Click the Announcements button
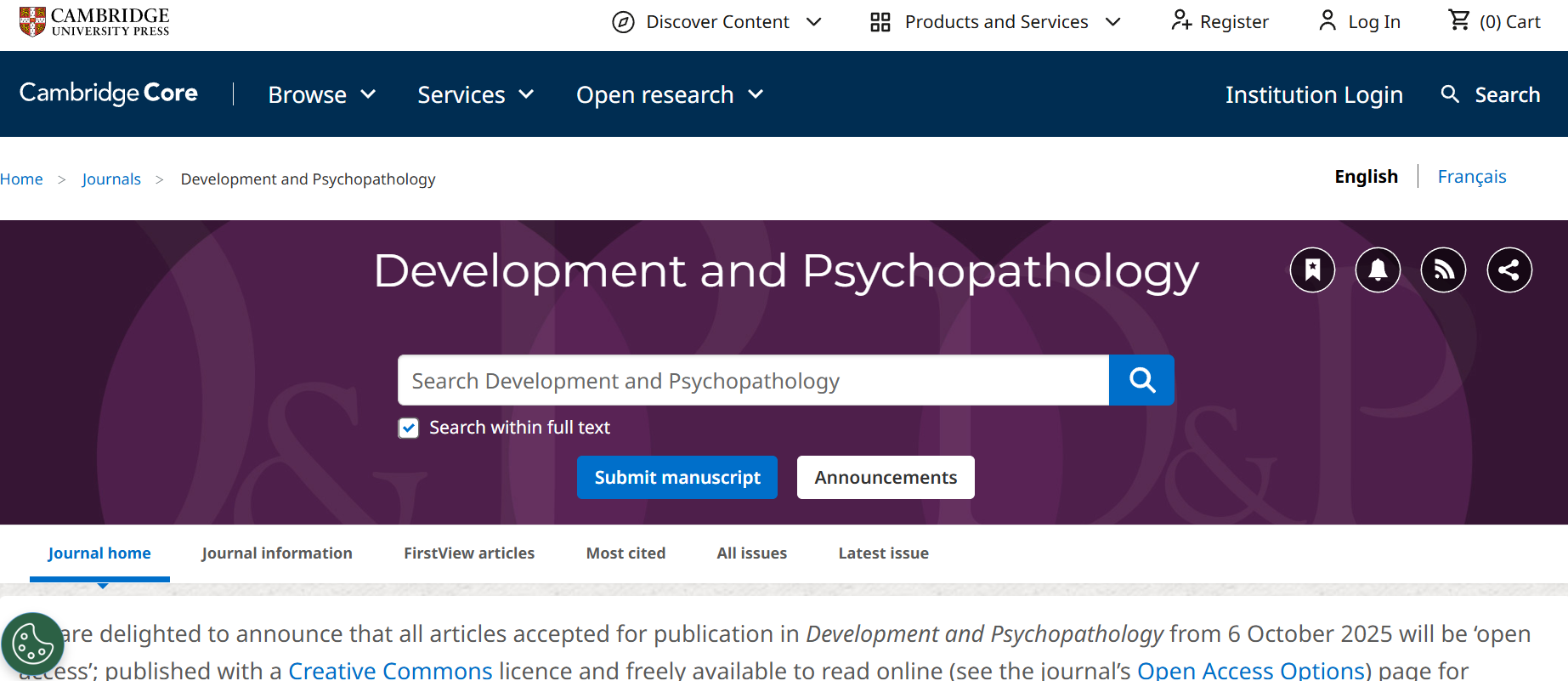The height and width of the screenshot is (681, 1568). (886, 478)
